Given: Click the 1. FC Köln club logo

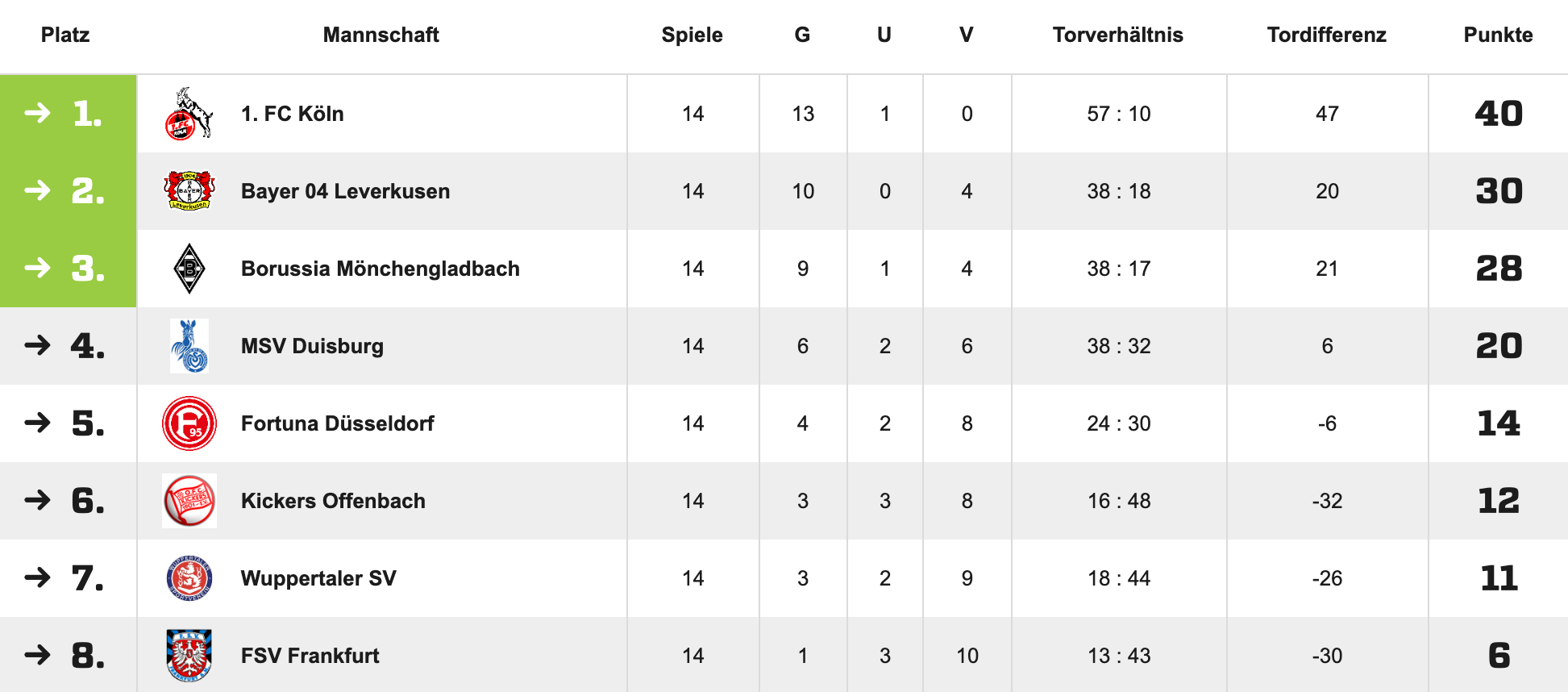Looking at the screenshot, I should [x=189, y=114].
